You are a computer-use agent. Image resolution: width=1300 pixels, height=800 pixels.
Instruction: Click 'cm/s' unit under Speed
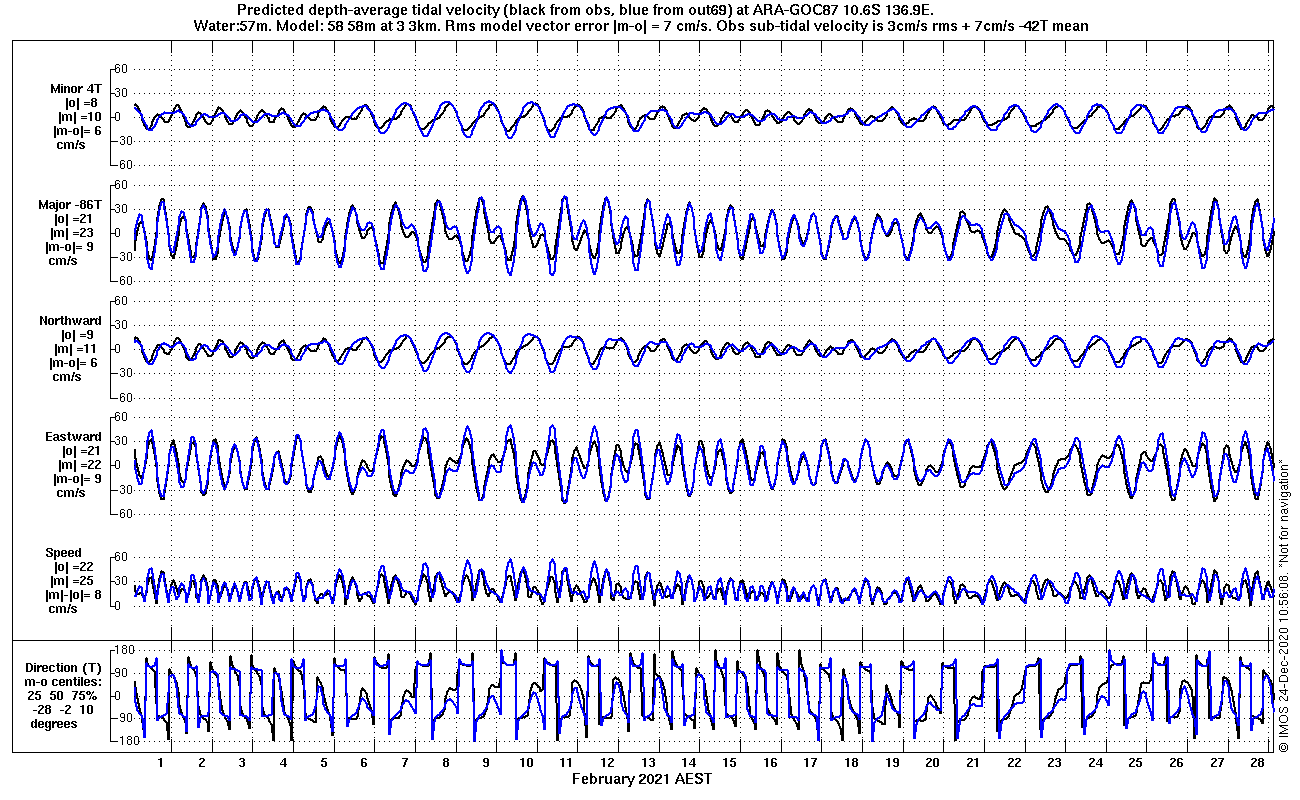64,609
